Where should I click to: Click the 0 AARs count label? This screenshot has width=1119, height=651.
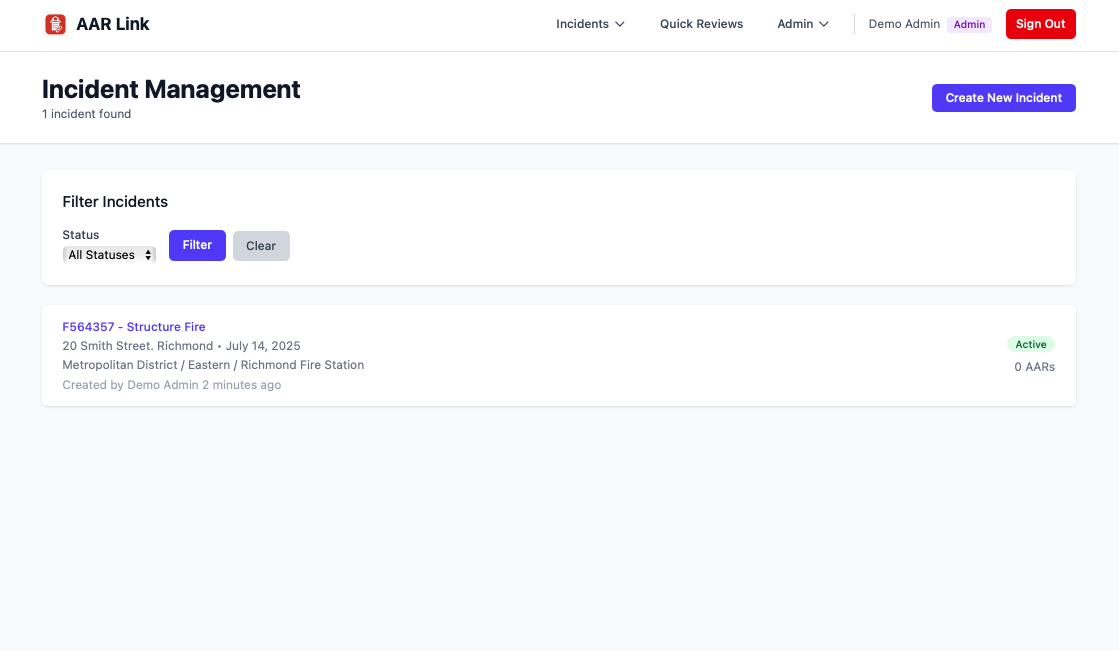click(x=1034, y=366)
